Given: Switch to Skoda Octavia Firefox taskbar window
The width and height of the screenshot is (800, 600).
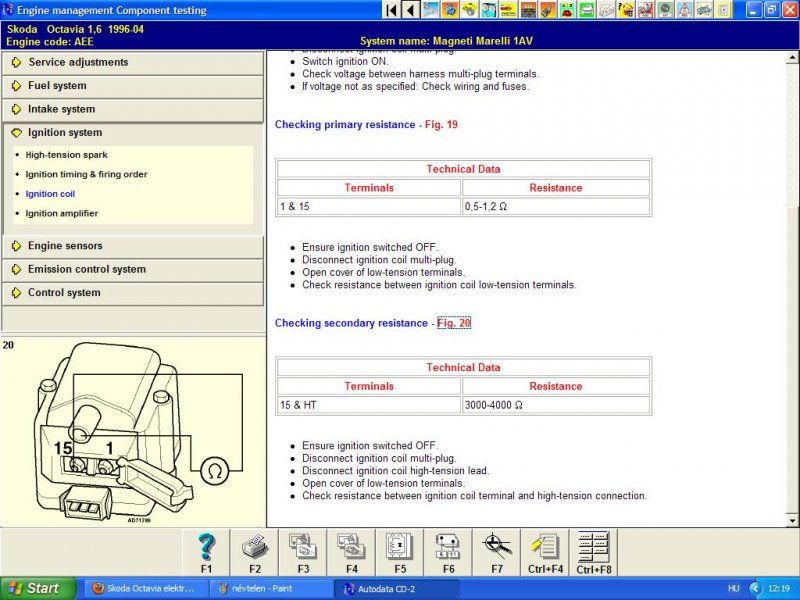Looking at the screenshot, I should coord(144,588).
